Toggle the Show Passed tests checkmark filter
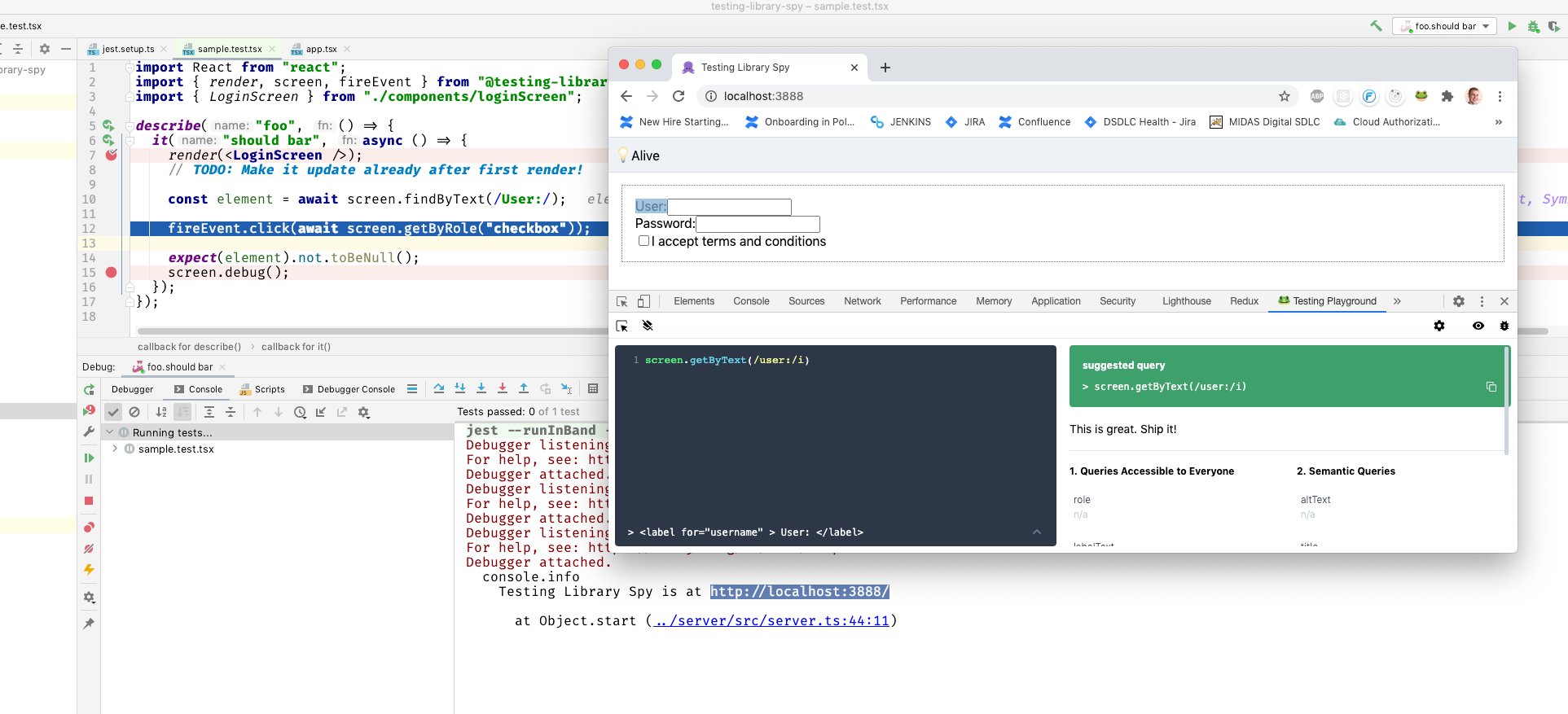Screen dimensions: 1568x714 (x=113, y=412)
